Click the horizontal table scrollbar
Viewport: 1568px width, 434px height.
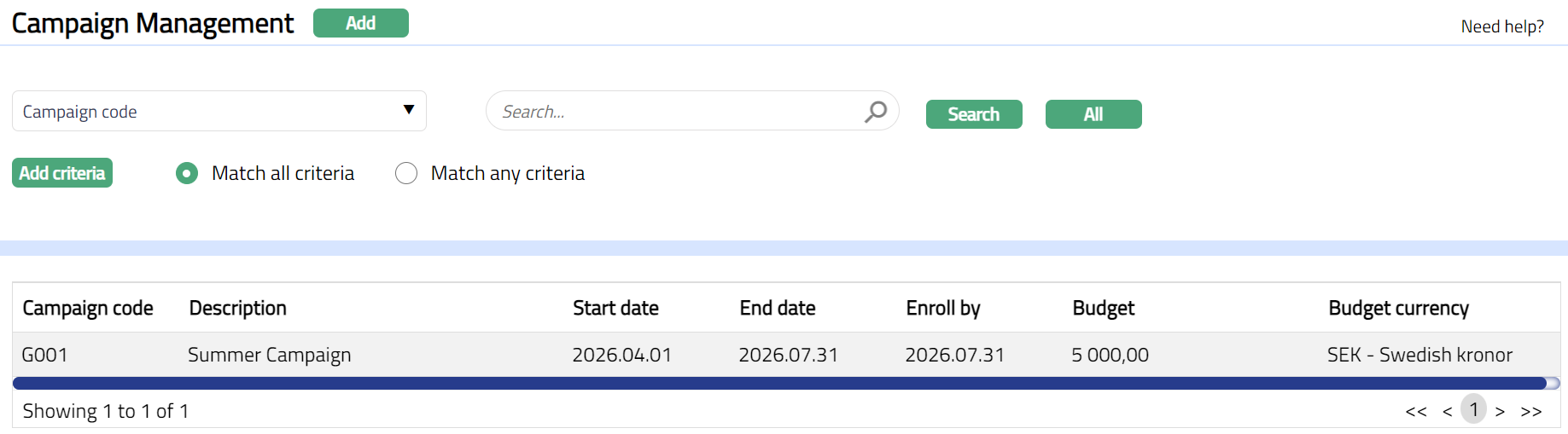[778, 384]
